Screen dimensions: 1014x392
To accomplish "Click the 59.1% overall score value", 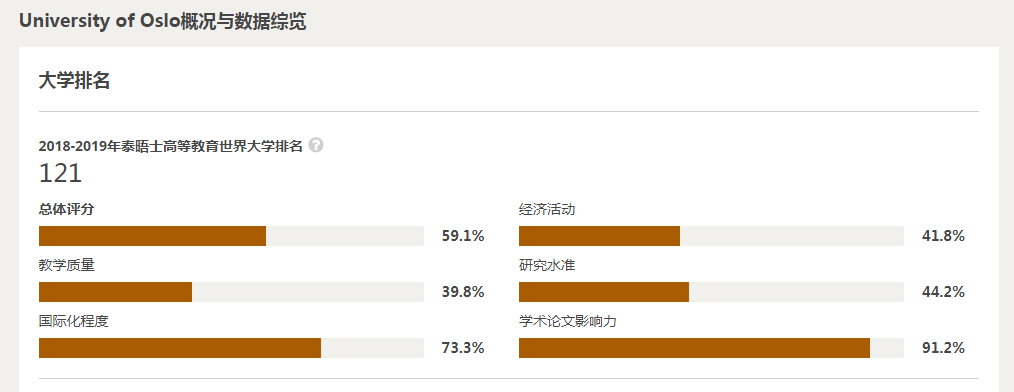I will 463,236.
